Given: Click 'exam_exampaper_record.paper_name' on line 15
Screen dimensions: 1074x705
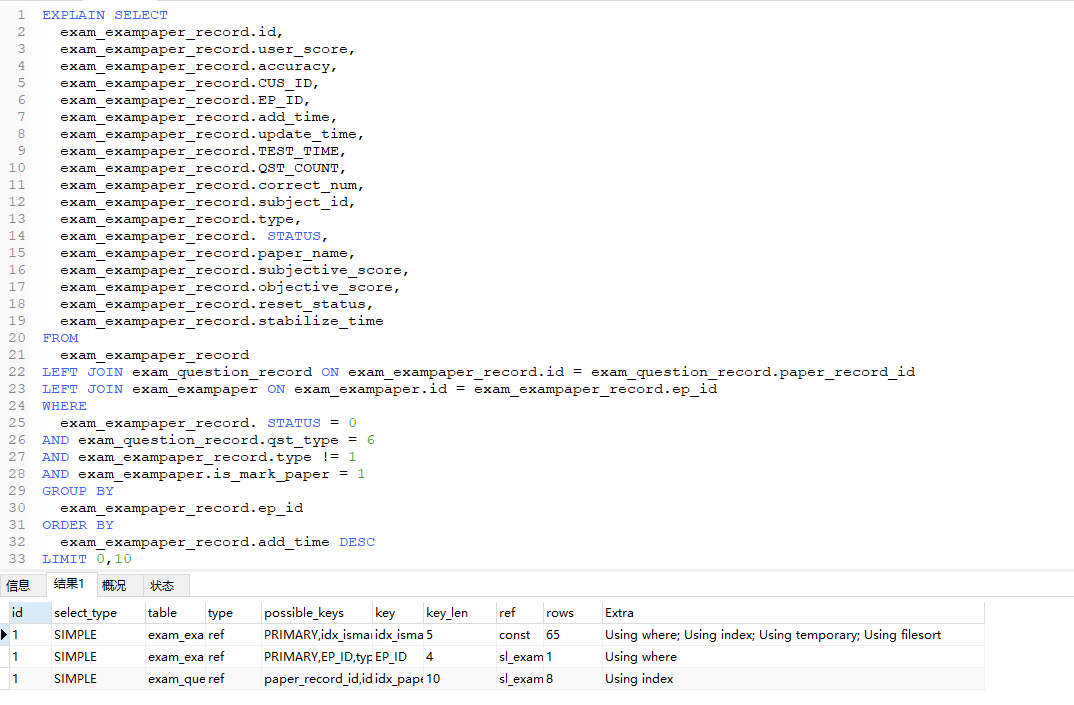Looking at the screenshot, I should pos(204,253).
